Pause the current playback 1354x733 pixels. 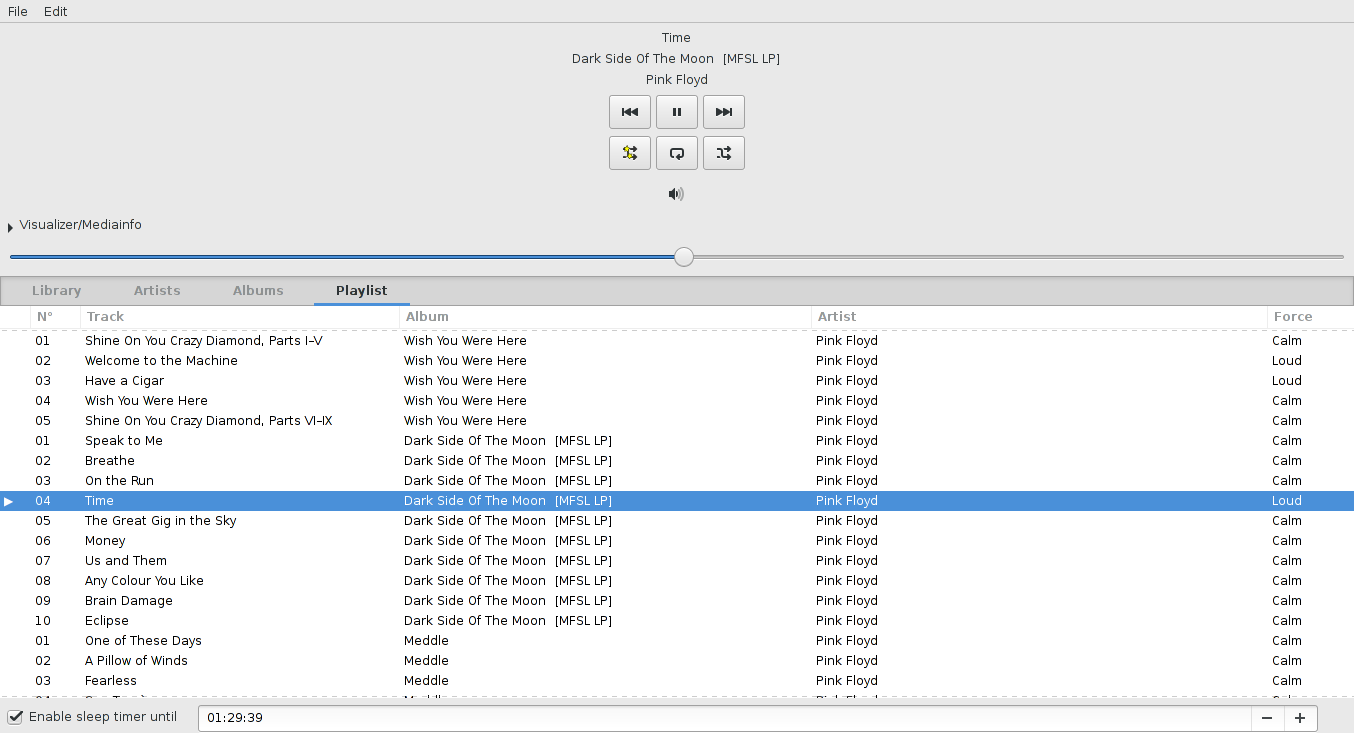tap(677, 112)
